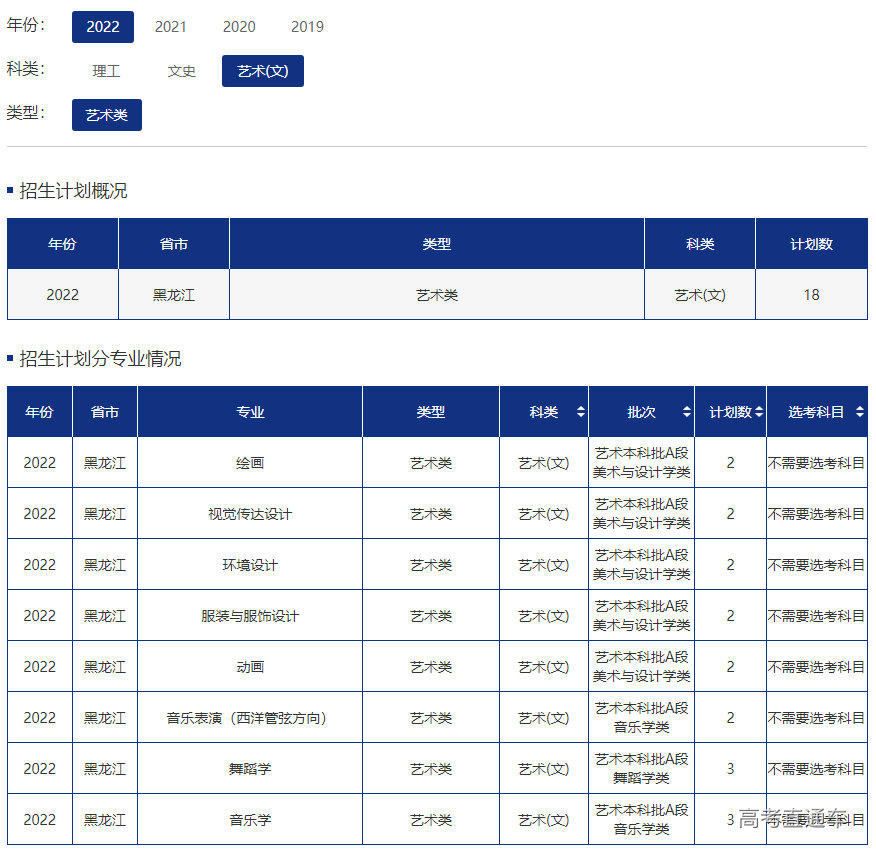This screenshot has width=876, height=858.
Task: Click the 专业 column header
Action: [x=250, y=412]
